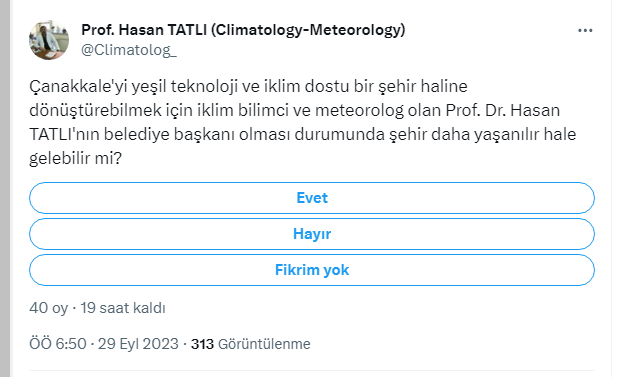Select the divider line under the tweet footer
617x377 pixels.
point(312,370)
